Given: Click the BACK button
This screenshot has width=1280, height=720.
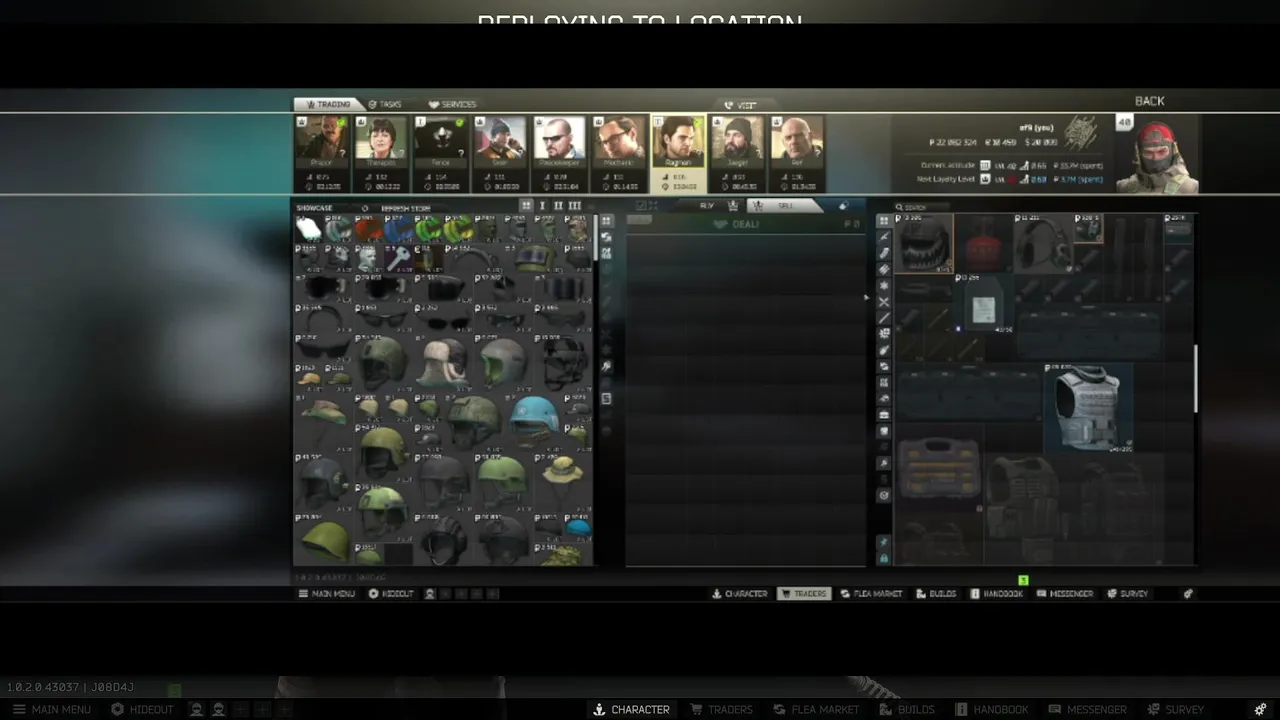Looking at the screenshot, I should pos(1150,101).
